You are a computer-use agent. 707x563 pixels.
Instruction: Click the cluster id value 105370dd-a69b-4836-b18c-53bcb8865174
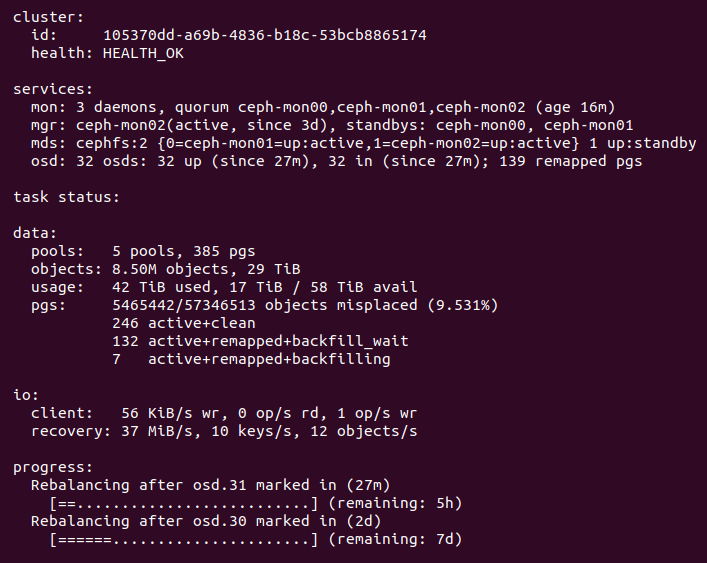coord(264,36)
